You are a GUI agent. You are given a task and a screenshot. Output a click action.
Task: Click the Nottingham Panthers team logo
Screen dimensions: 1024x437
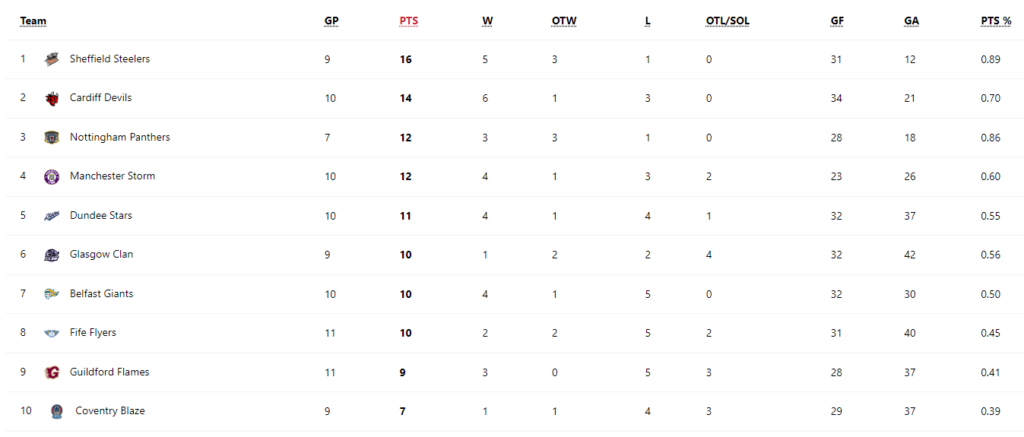(x=52, y=138)
